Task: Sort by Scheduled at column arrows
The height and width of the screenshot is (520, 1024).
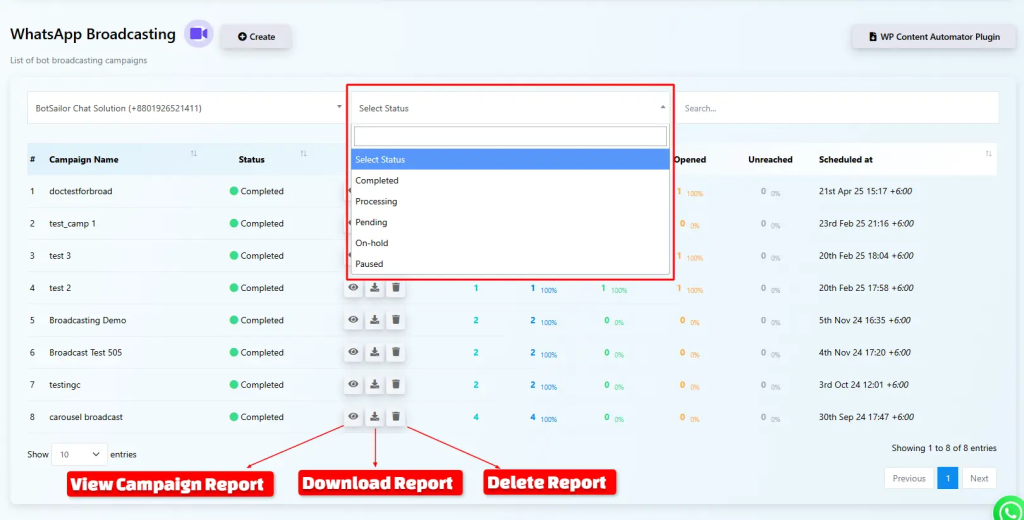Action: [x=988, y=154]
